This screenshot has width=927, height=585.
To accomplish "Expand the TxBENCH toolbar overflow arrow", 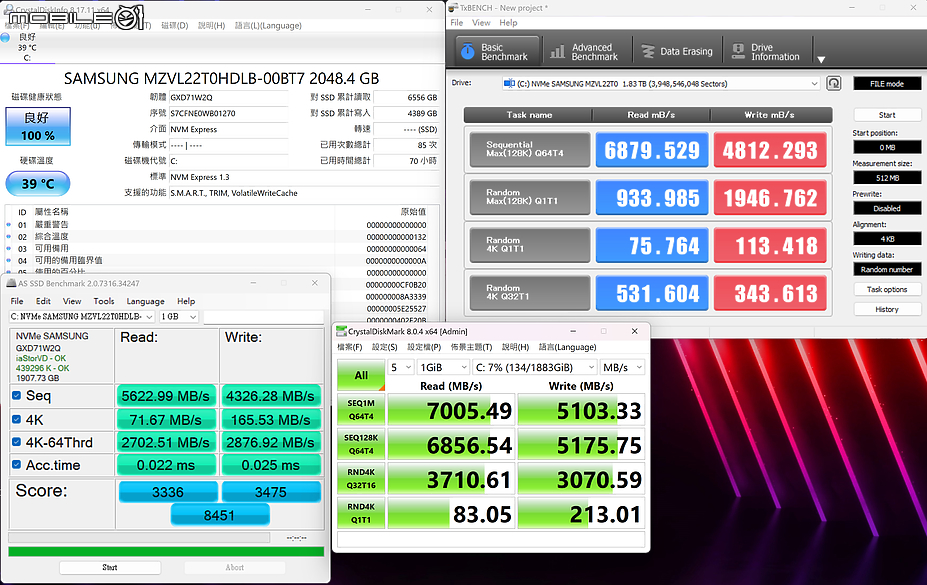I will (821, 59).
